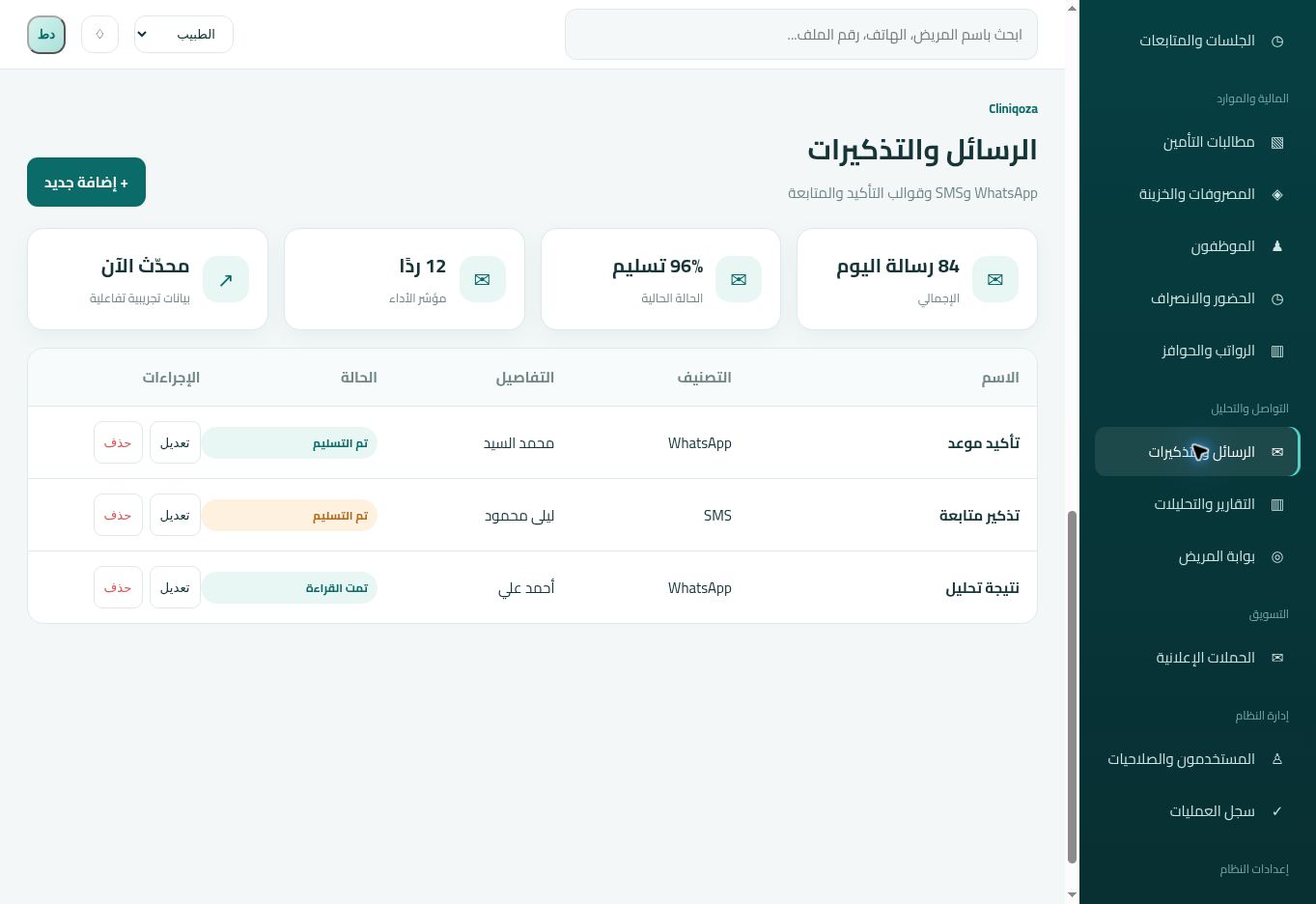Click the التصنيف column header

(704, 377)
